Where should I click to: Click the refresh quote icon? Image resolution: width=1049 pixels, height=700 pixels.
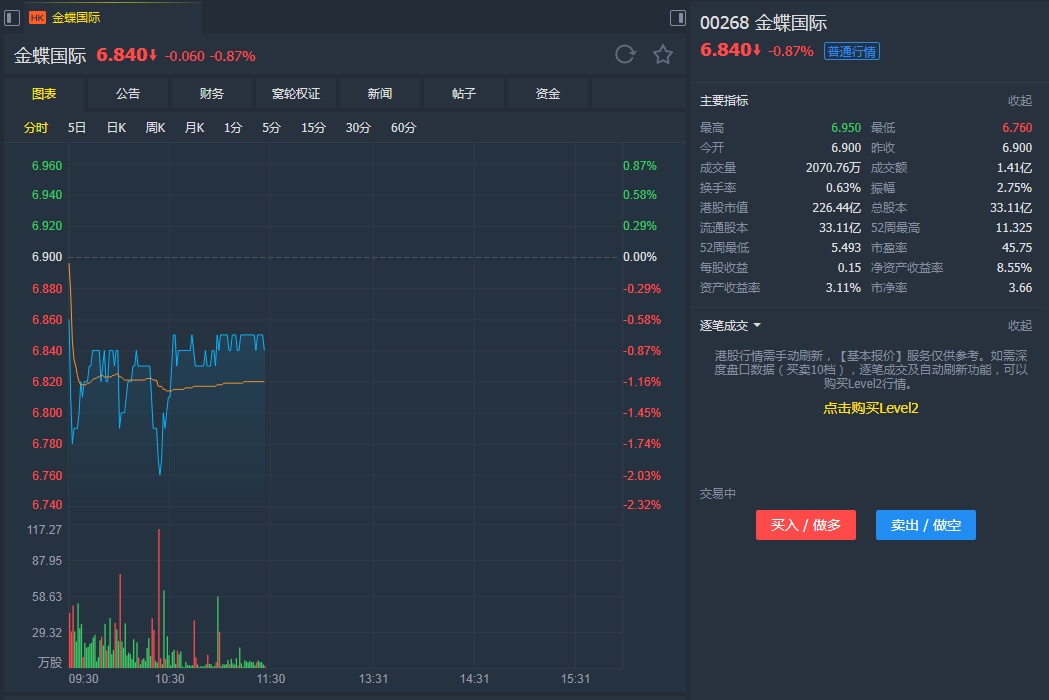pos(625,55)
